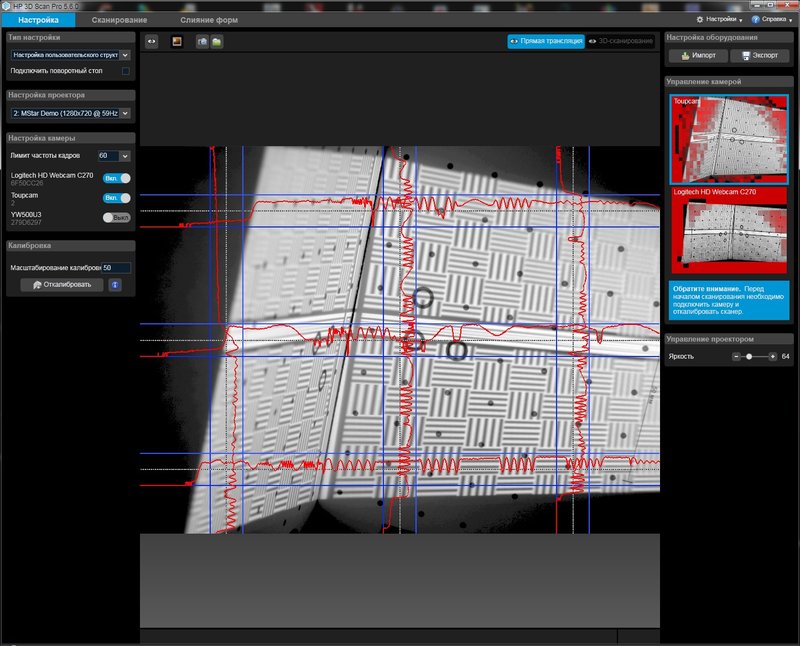
Task: Click the camera snapshot icon
Action: [x=202, y=42]
